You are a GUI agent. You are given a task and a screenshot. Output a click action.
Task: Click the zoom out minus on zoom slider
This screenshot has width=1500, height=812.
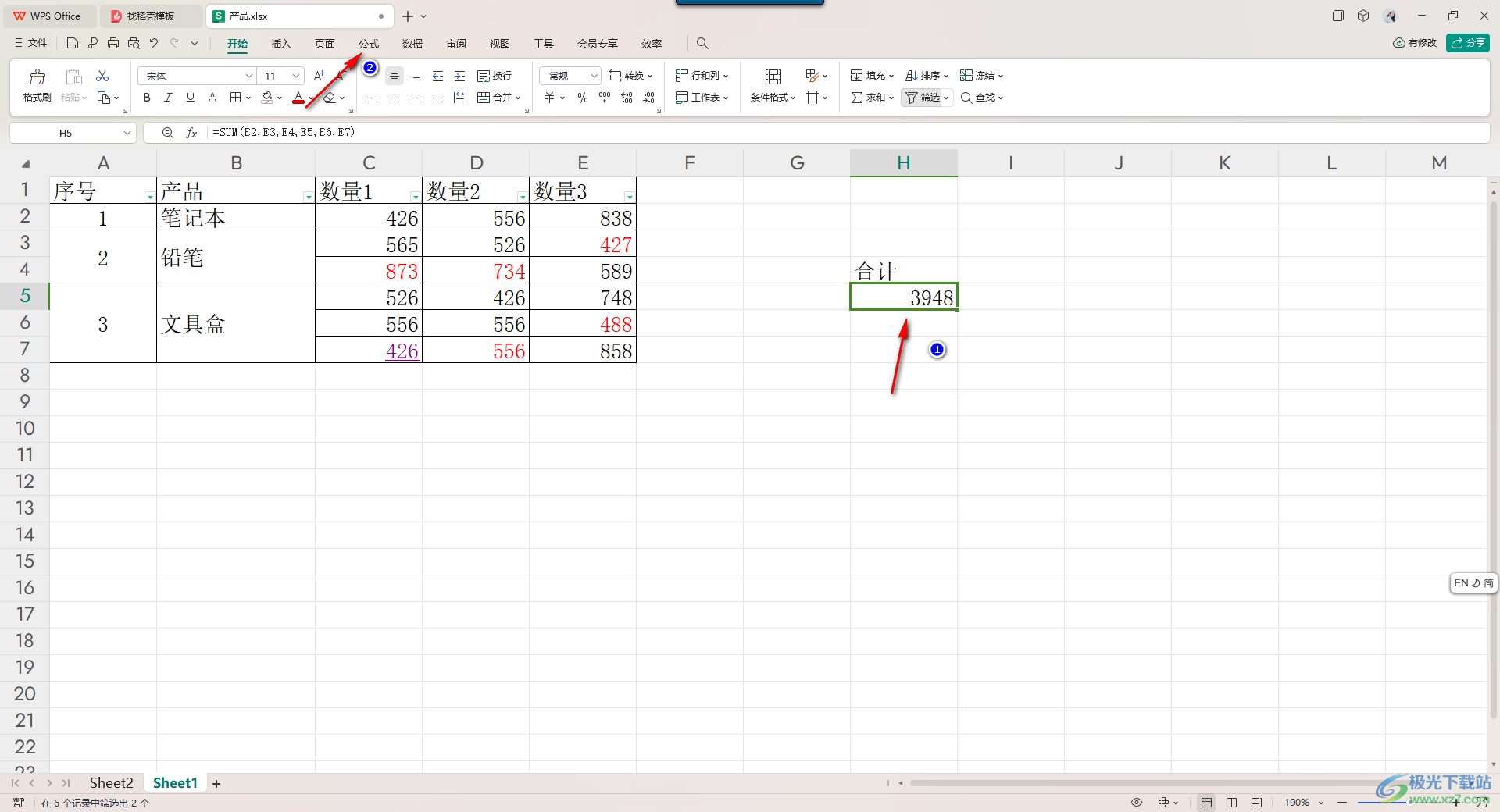pyautogui.click(x=1342, y=803)
